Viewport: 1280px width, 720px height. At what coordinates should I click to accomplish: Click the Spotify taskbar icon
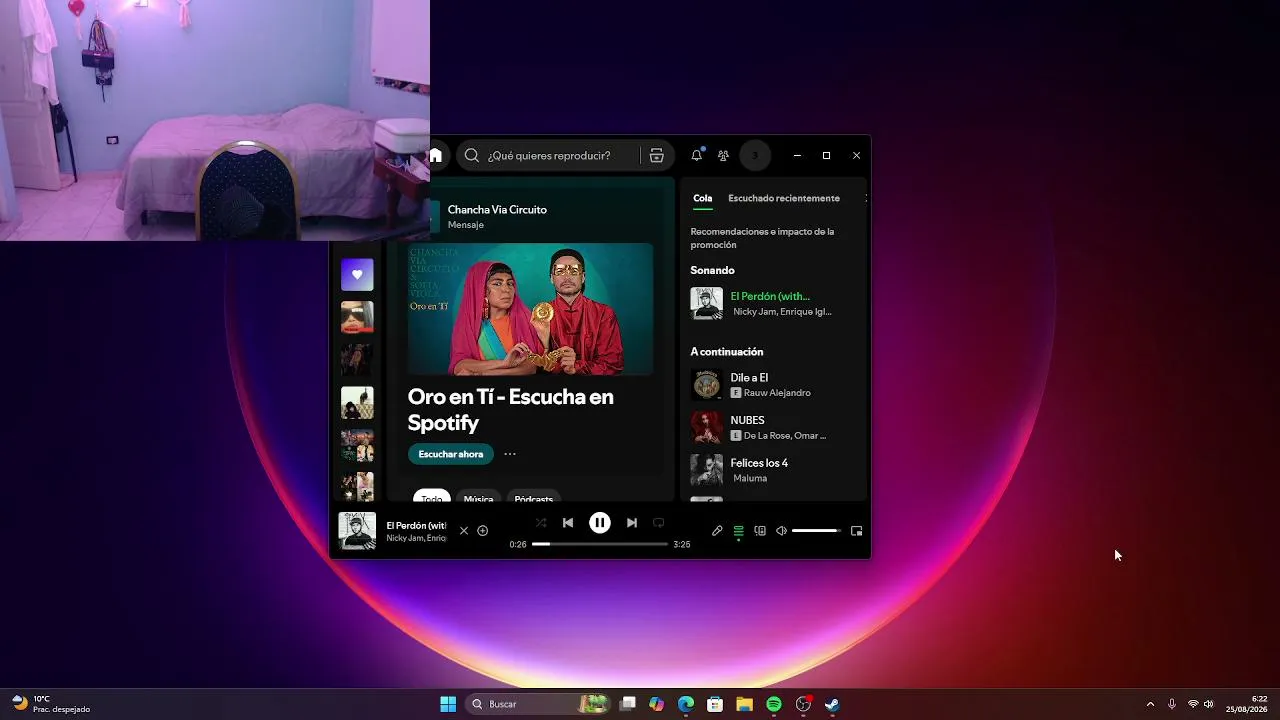(x=774, y=704)
